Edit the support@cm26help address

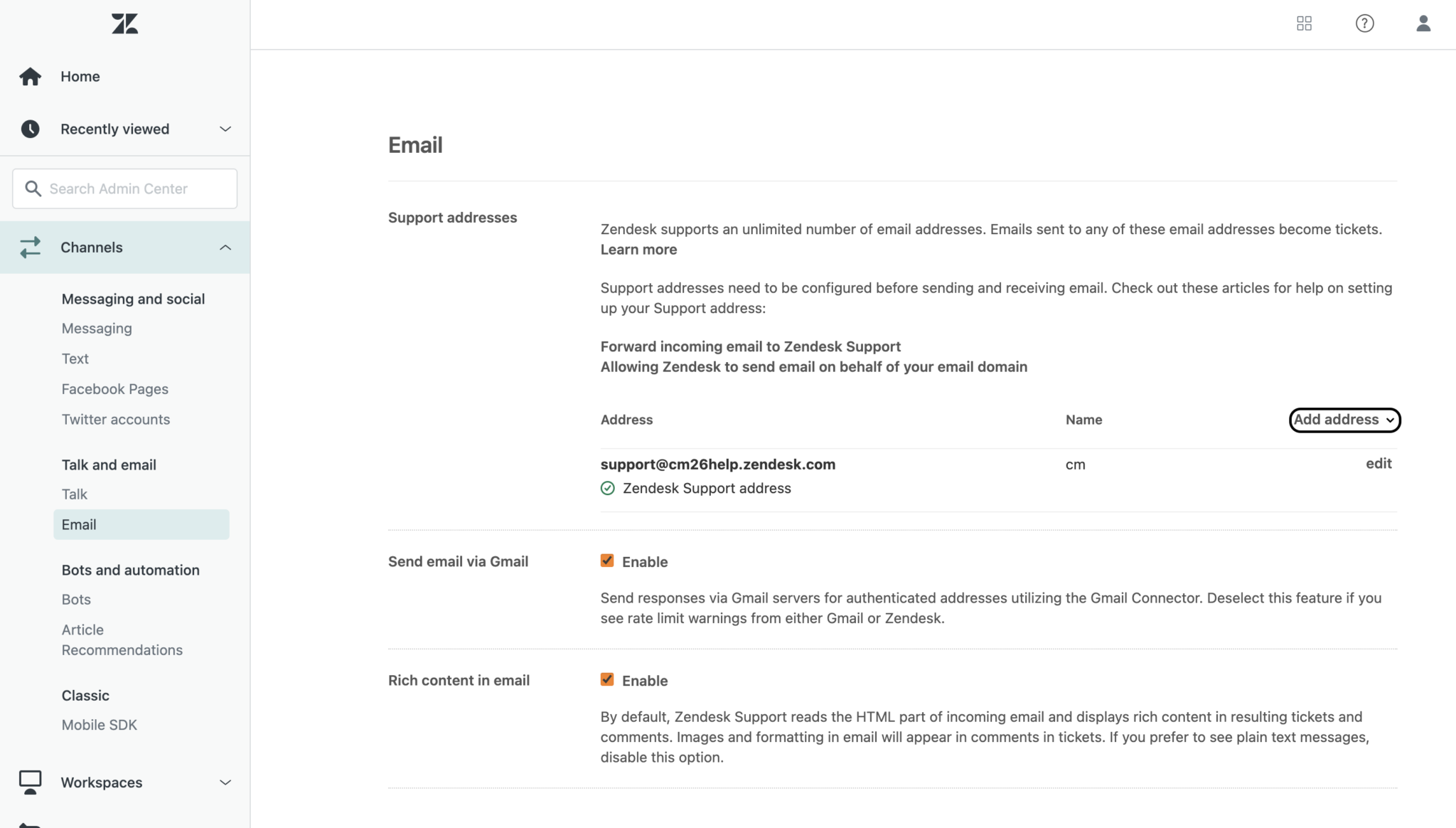[x=1378, y=463]
